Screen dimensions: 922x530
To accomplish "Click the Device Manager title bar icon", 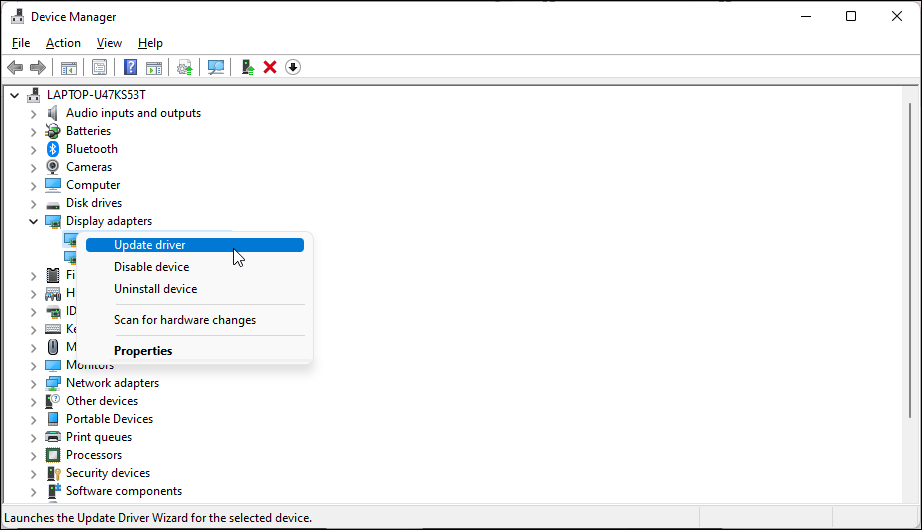I will [18, 16].
